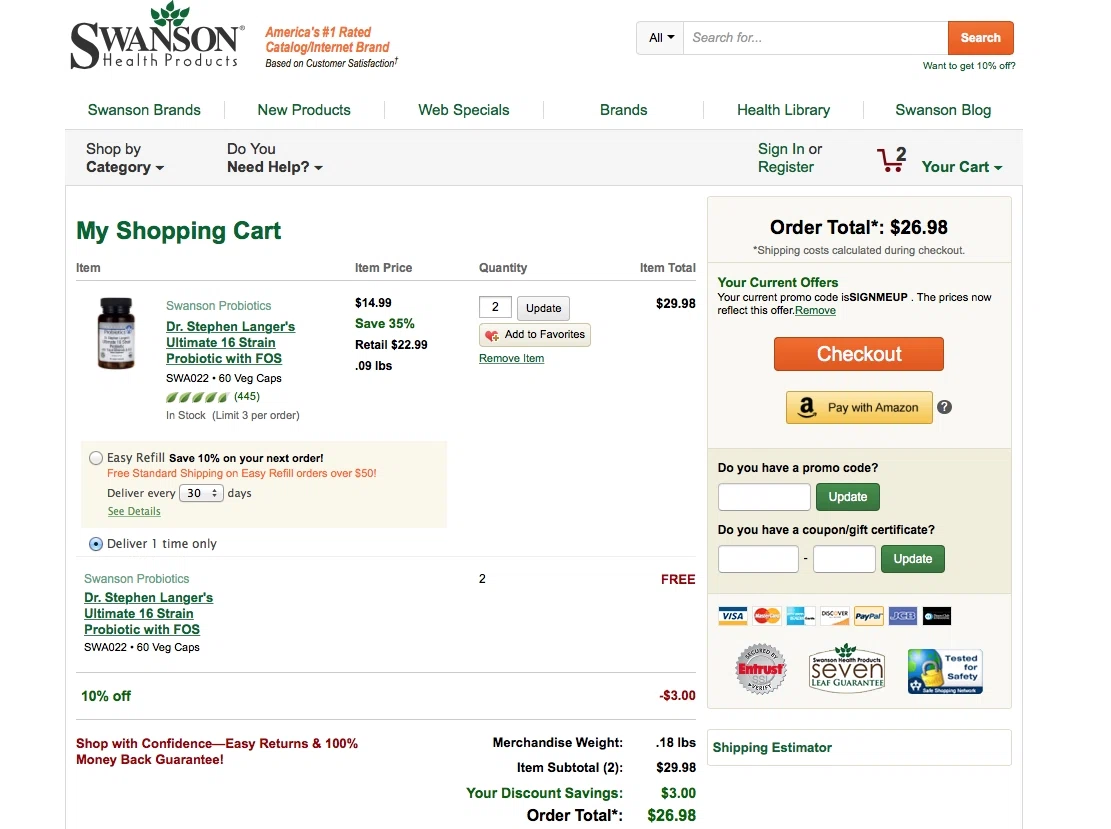Expand the Do You Need Help menu
The width and height of the screenshot is (1111, 829).
[x=274, y=158]
